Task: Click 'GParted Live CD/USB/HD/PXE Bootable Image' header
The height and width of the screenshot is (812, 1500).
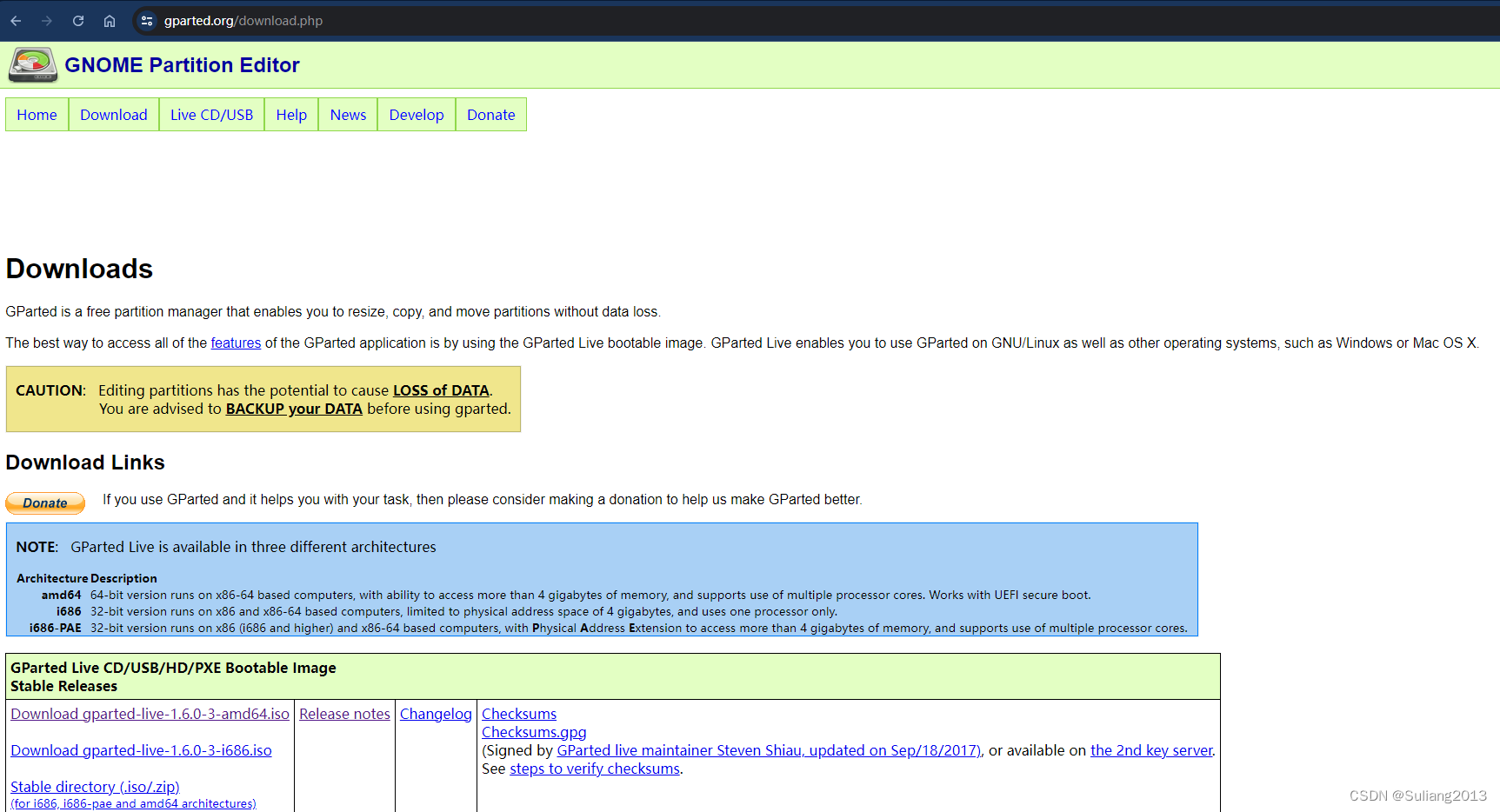Action: 173,668
